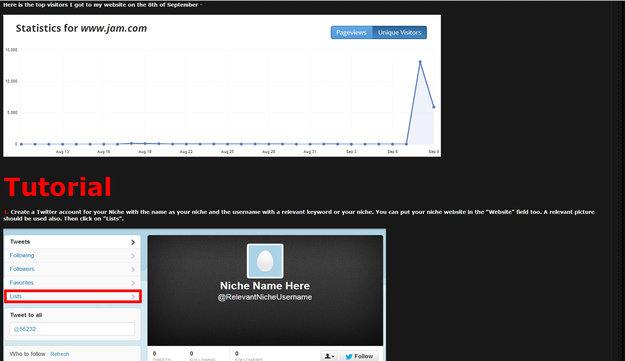Screen dimensions: 625x361
Task: Click the last data point on Sep 9
Action: click(x=434, y=107)
